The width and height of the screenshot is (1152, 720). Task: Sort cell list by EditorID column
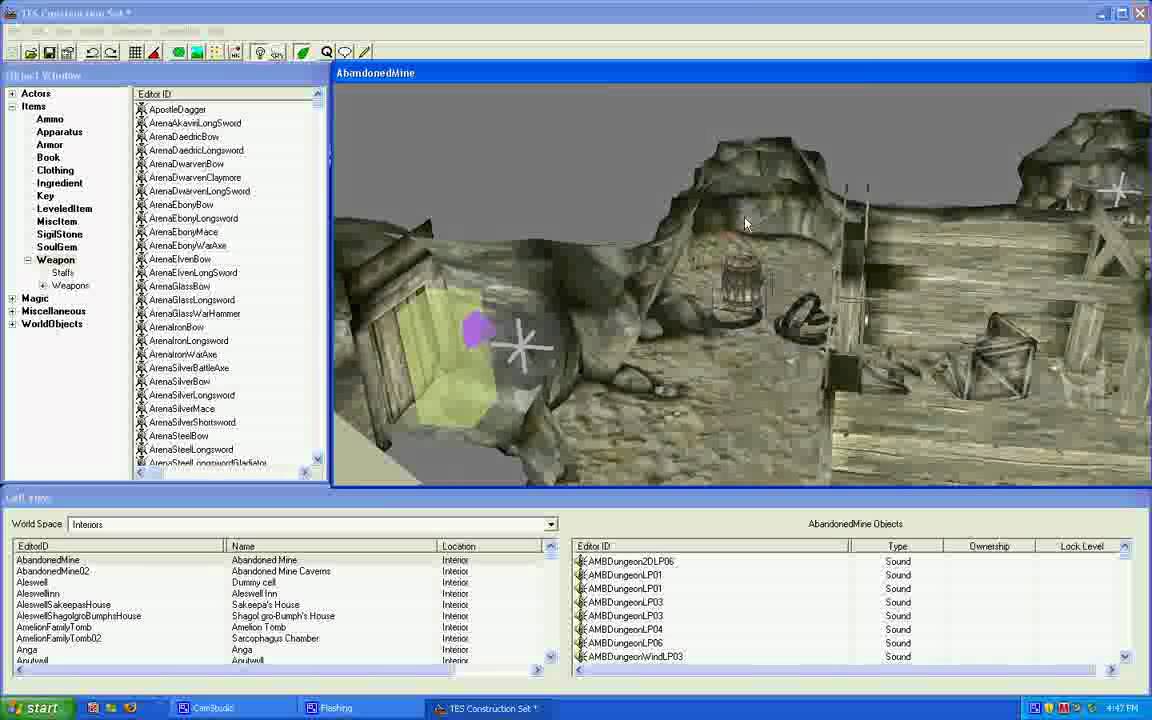[x=118, y=546]
